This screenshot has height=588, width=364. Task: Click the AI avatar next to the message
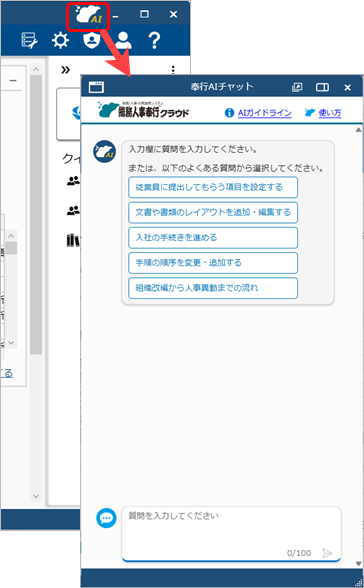104,152
